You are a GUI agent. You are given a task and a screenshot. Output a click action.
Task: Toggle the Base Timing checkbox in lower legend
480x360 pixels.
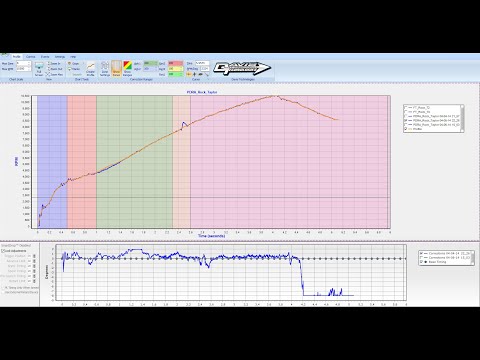tap(422, 262)
